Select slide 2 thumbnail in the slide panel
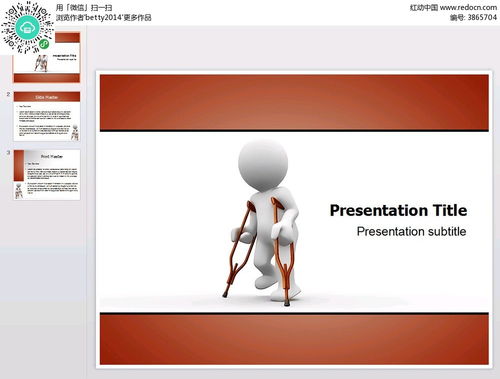The height and width of the screenshot is (379, 500). pos(47,116)
